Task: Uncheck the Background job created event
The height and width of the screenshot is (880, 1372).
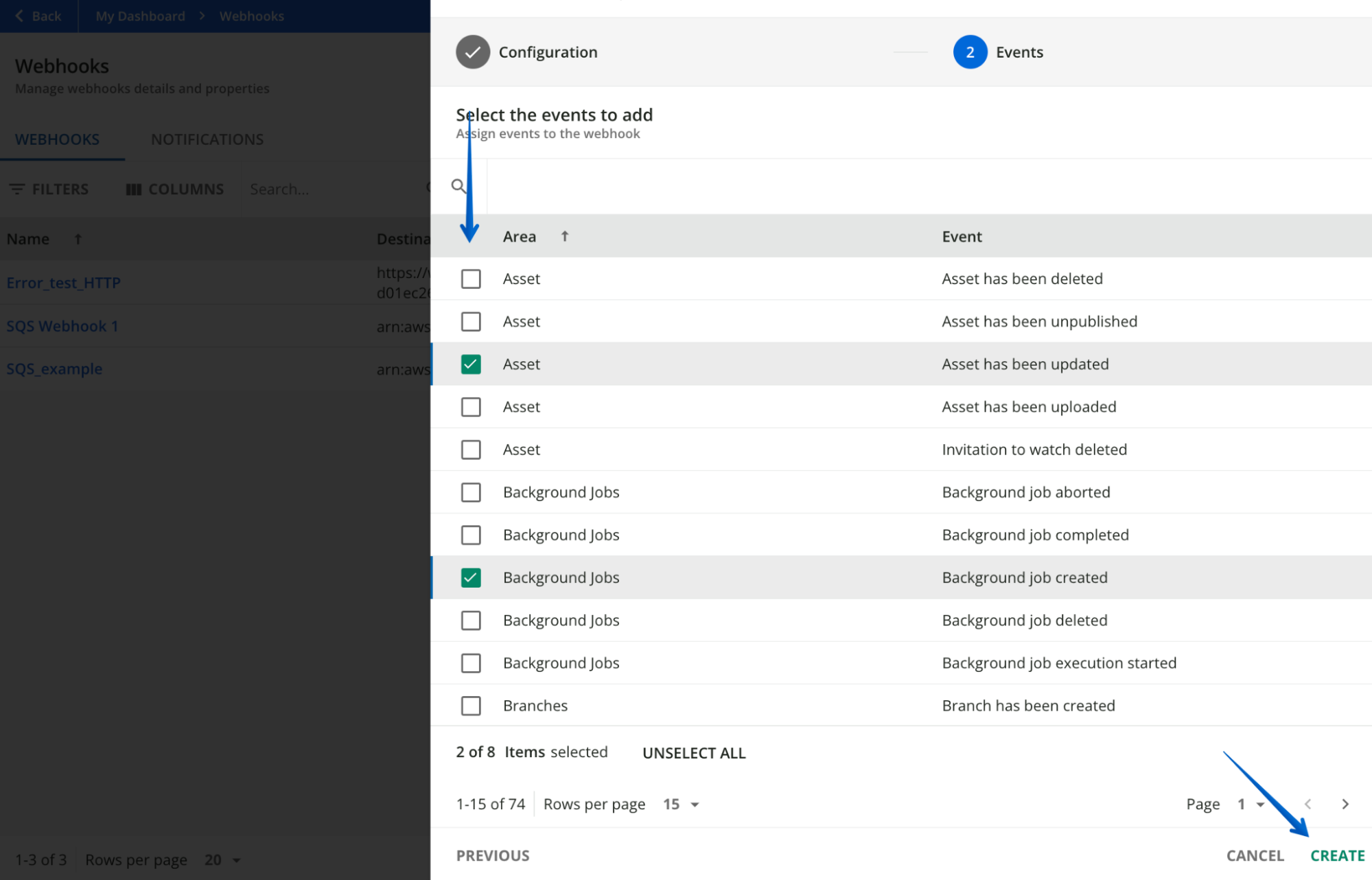Action: pyautogui.click(x=471, y=577)
